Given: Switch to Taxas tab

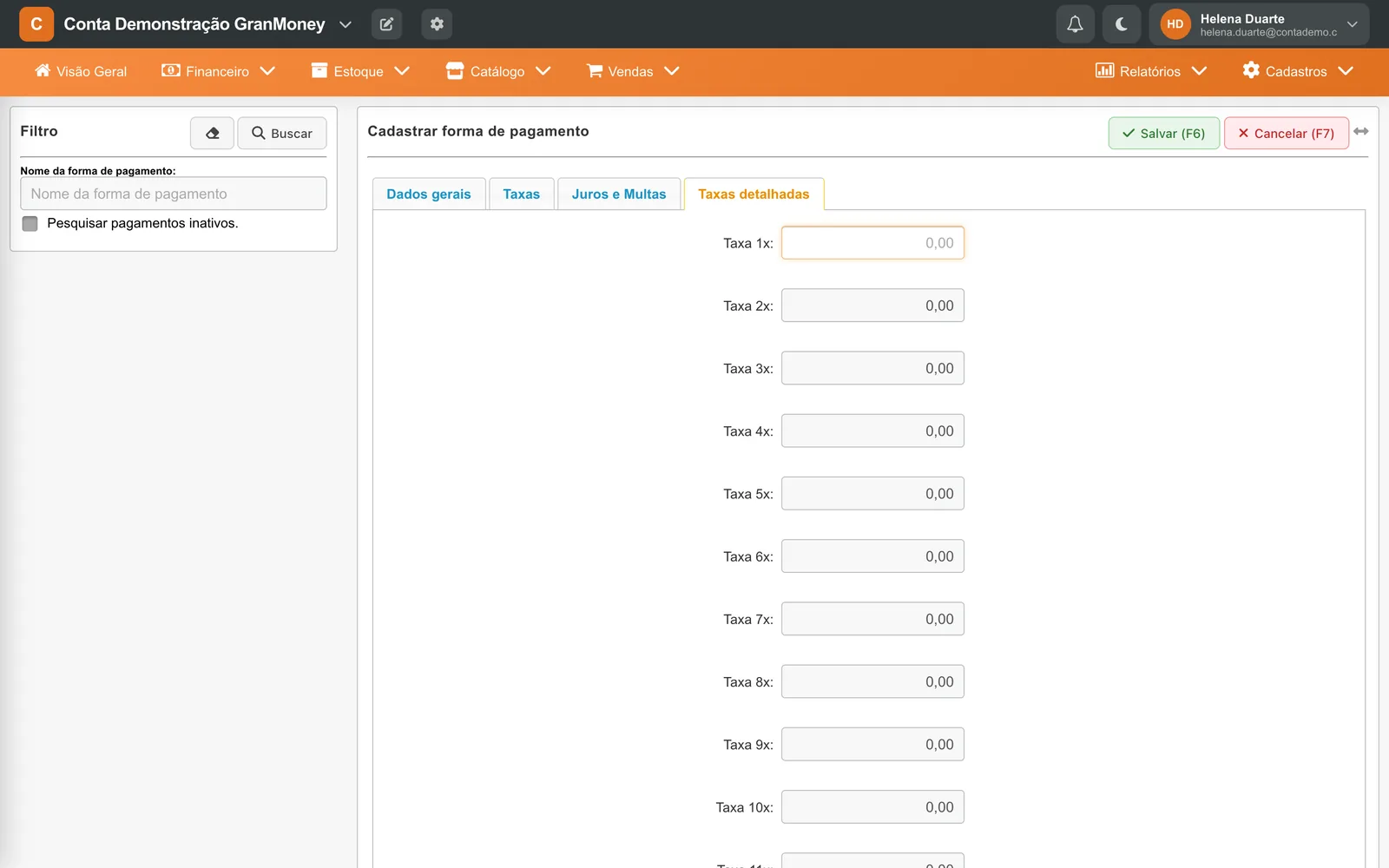Looking at the screenshot, I should pos(521,194).
